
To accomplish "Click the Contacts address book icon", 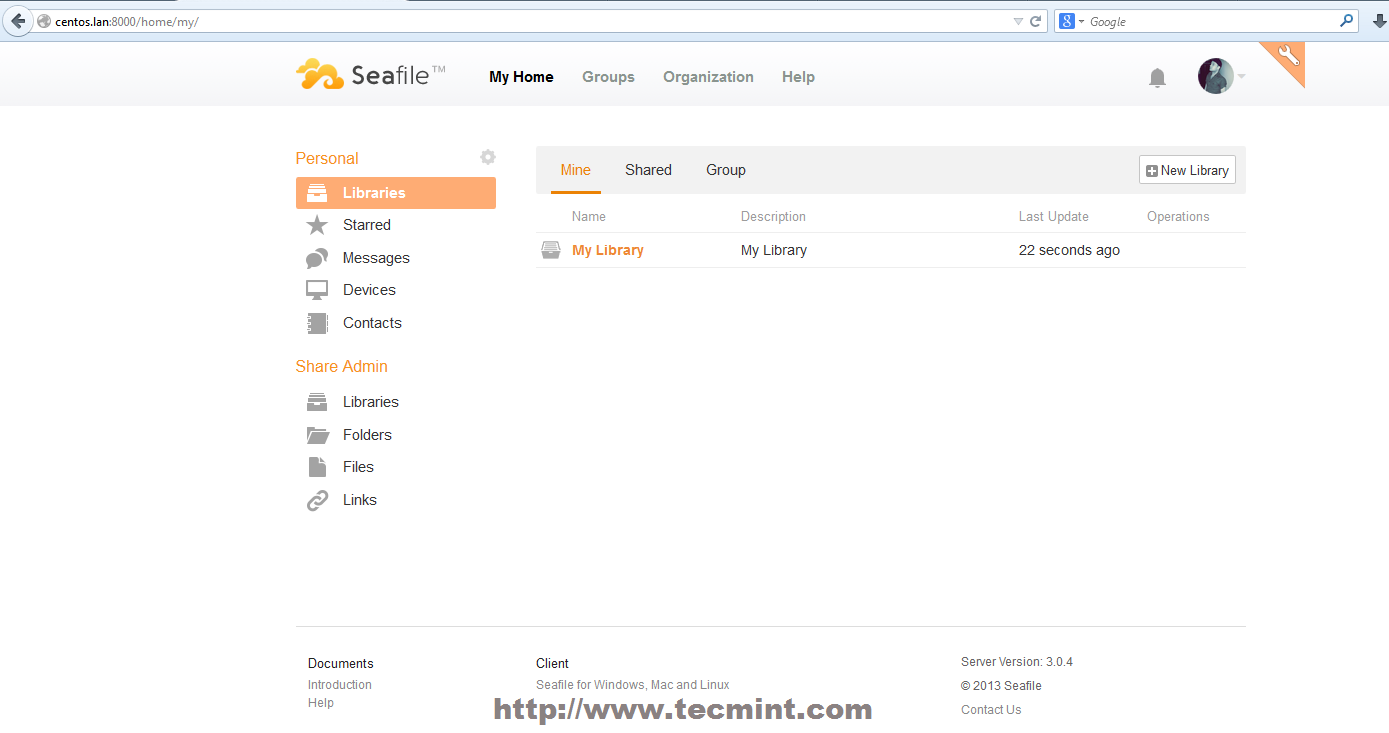I will click(x=317, y=323).
